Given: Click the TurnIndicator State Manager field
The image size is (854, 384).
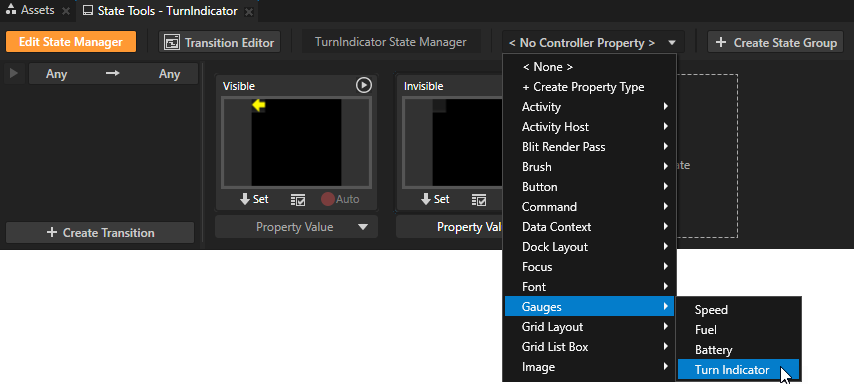Looking at the screenshot, I should coord(391,42).
